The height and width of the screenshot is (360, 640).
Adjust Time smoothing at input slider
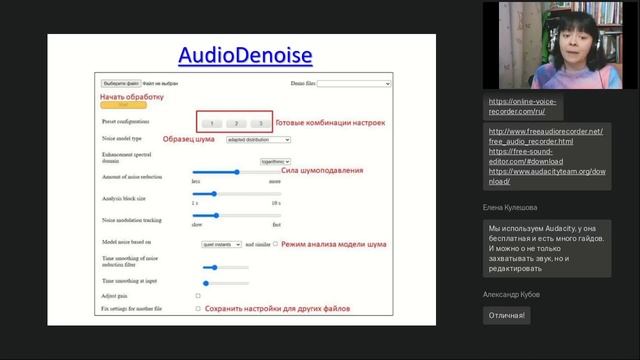coord(226,283)
